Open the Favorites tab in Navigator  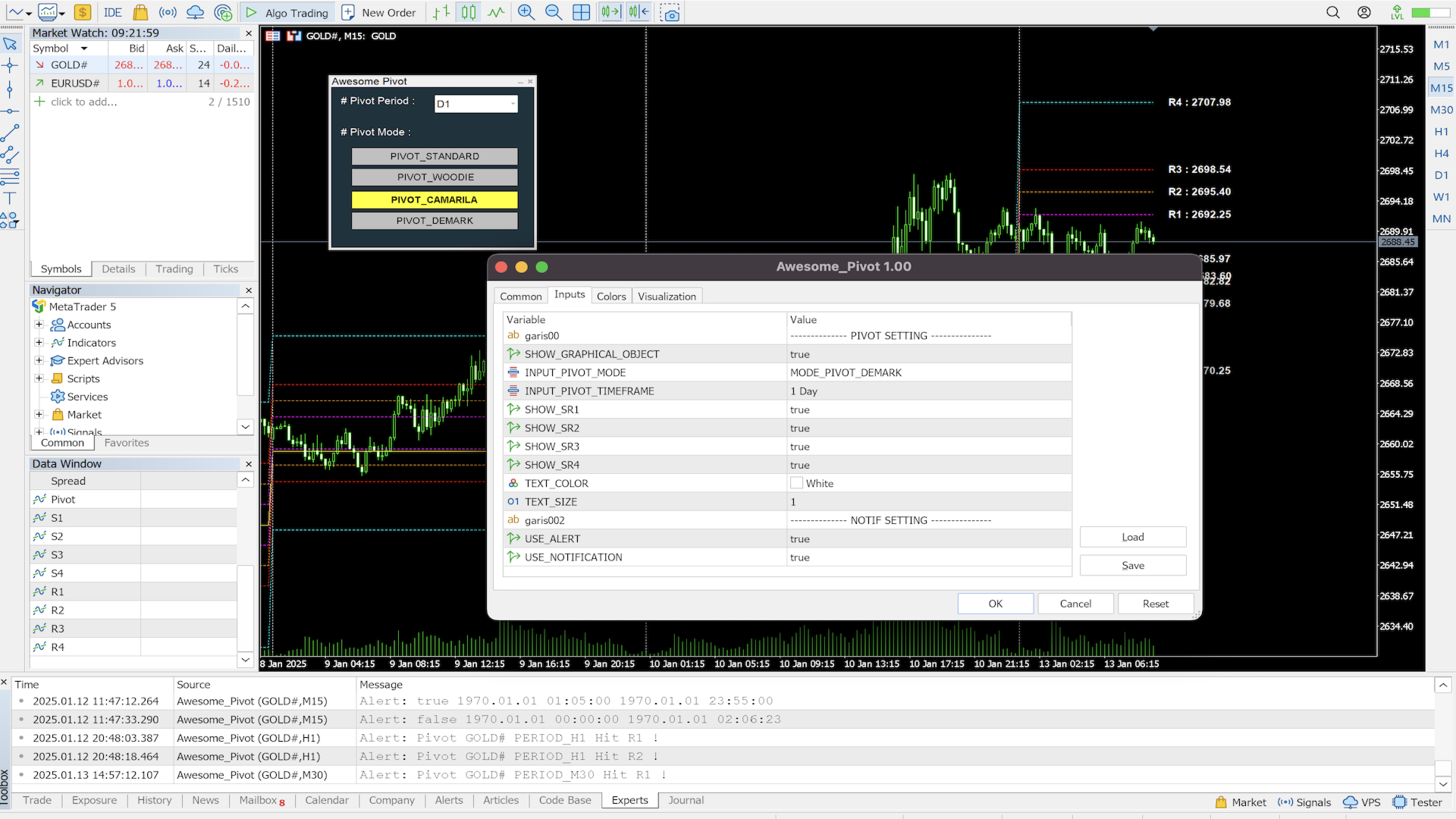point(127,443)
